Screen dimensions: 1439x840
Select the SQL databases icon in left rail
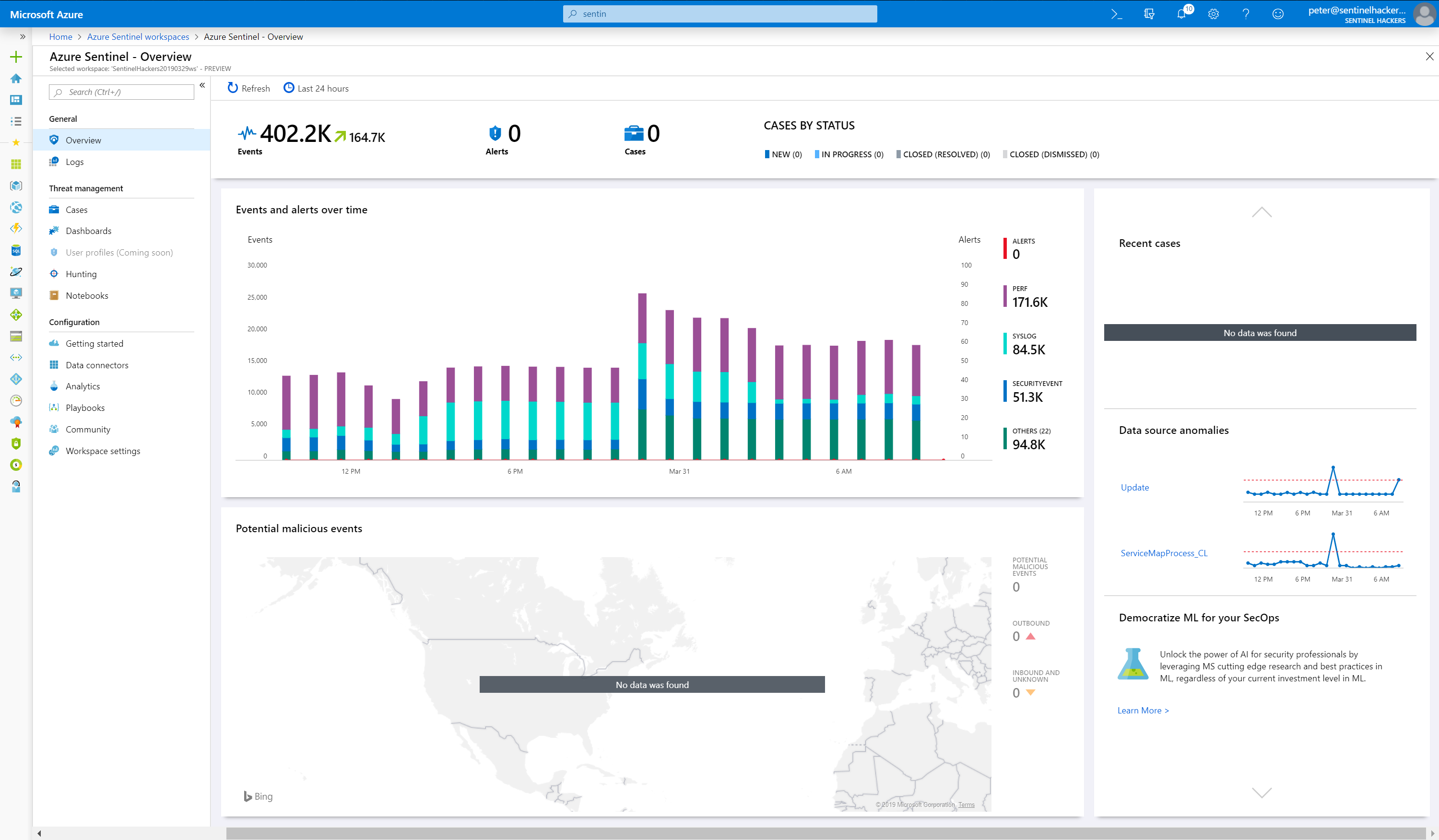[x=15, y=250]
